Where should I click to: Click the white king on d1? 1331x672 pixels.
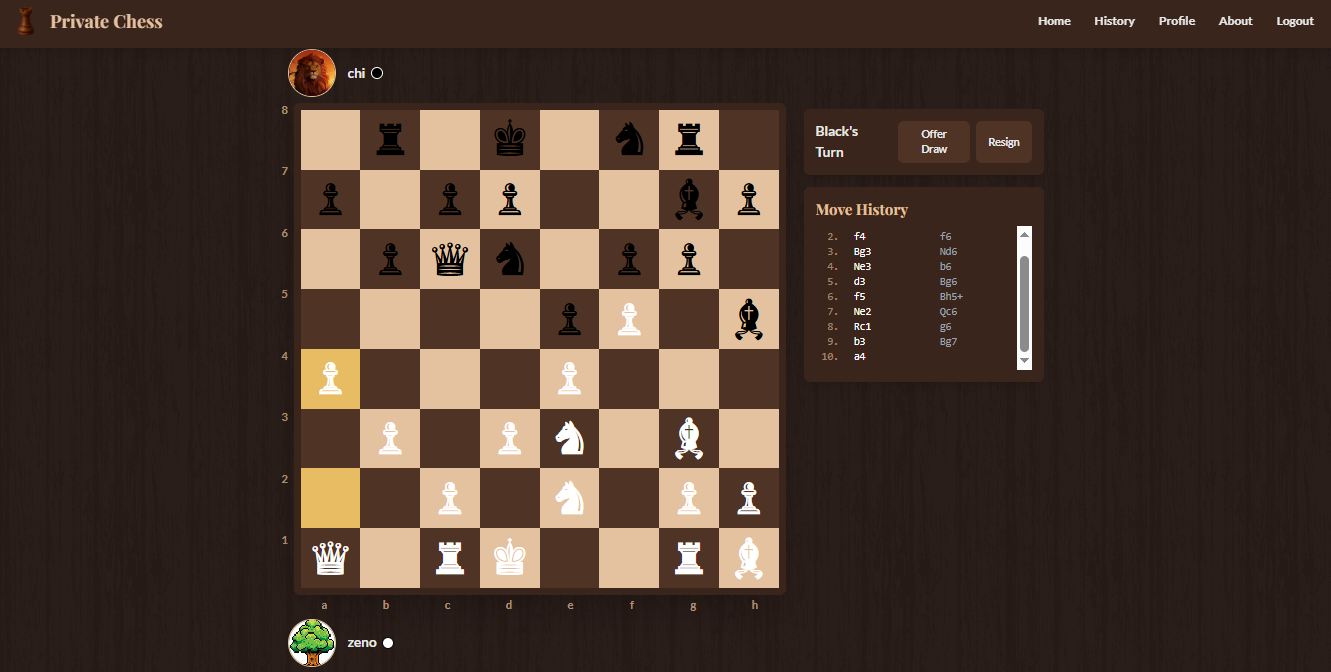pyautogui.click(x=509, y=558)
